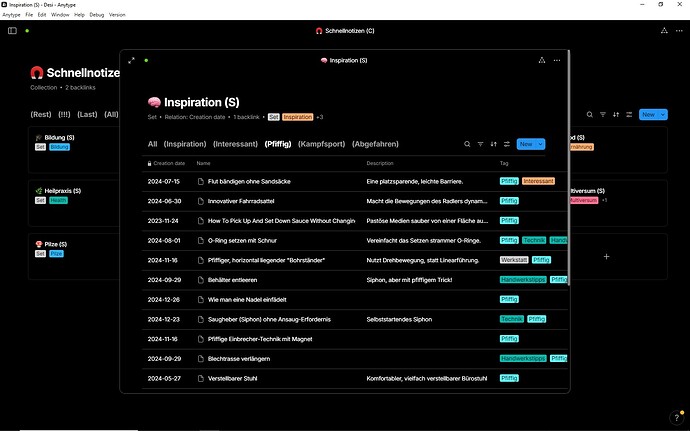This screenshot has height=431, width=690.
Task: Open filter icon in Schnellnotizen collection toolbar
Action: tap(603, 114)
